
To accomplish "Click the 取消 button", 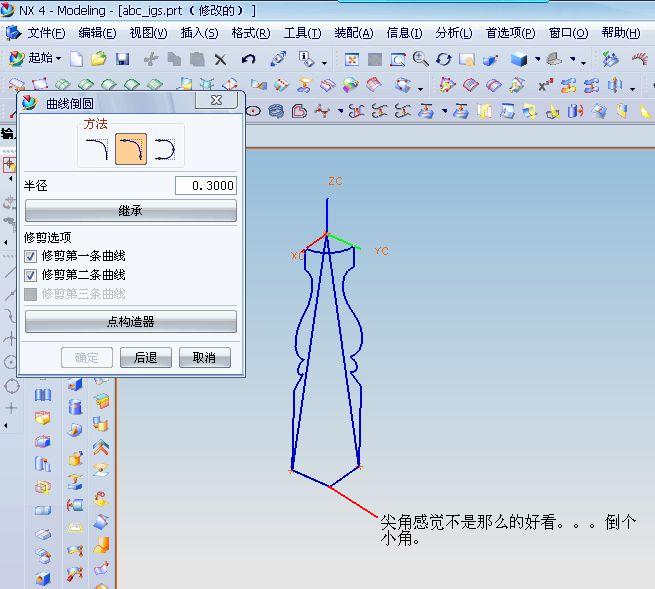I will [205, 358].
